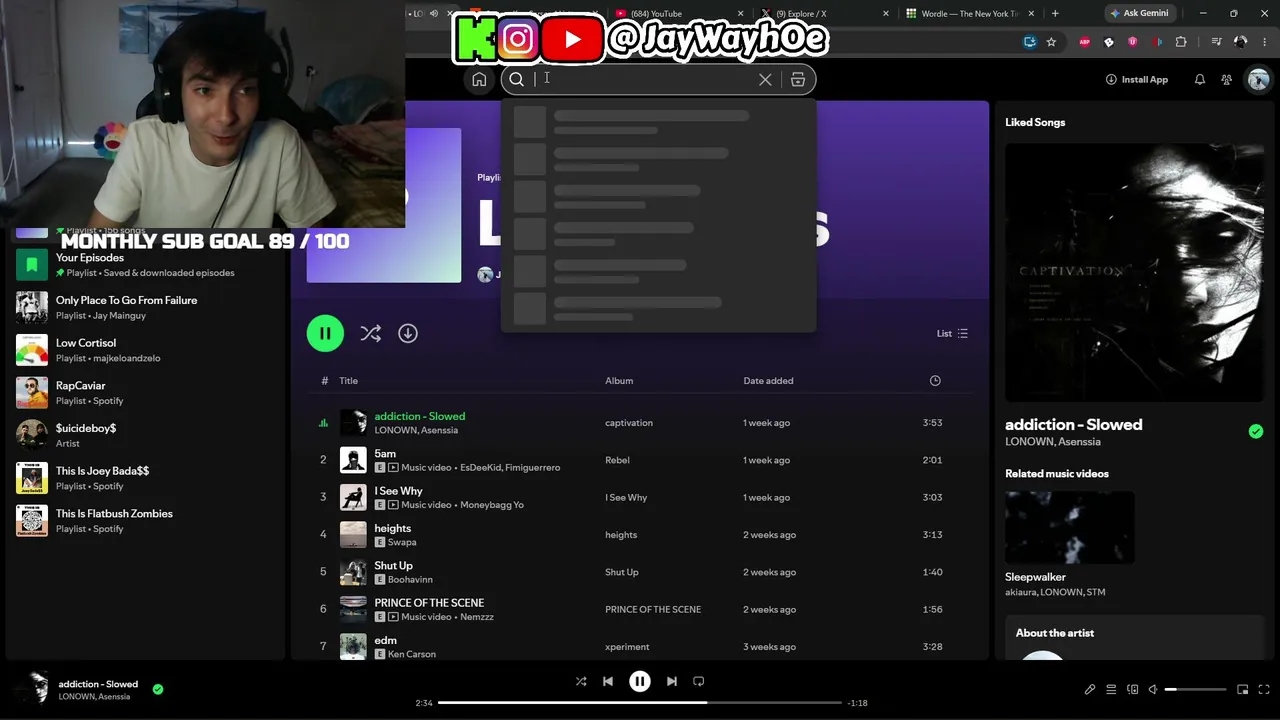The width and height of the screenshot is (1280, 720).
Task: Toggle the green Liked checkmark in Now Playing panel
Action: (x=1256, y=431)
